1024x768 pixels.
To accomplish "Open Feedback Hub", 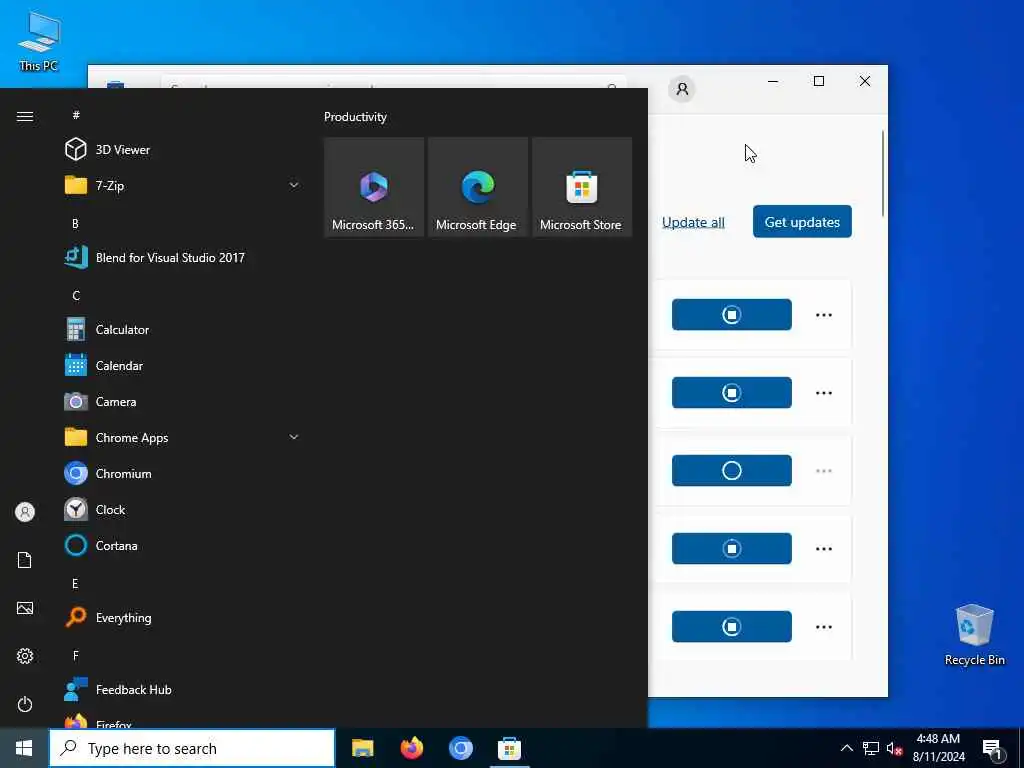I will tap(182, 689).
